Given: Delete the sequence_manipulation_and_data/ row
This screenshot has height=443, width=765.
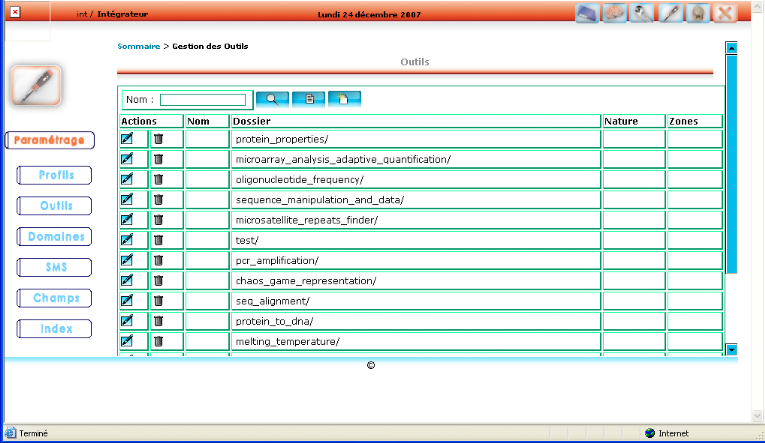Looking at the screenshot, I should 158,200.
